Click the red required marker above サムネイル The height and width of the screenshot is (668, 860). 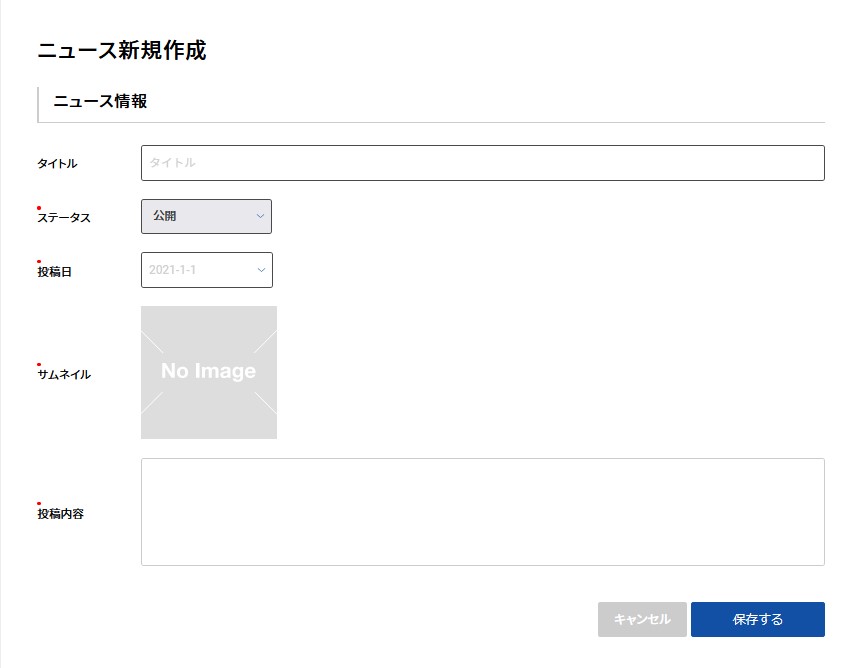pos(39,365)
